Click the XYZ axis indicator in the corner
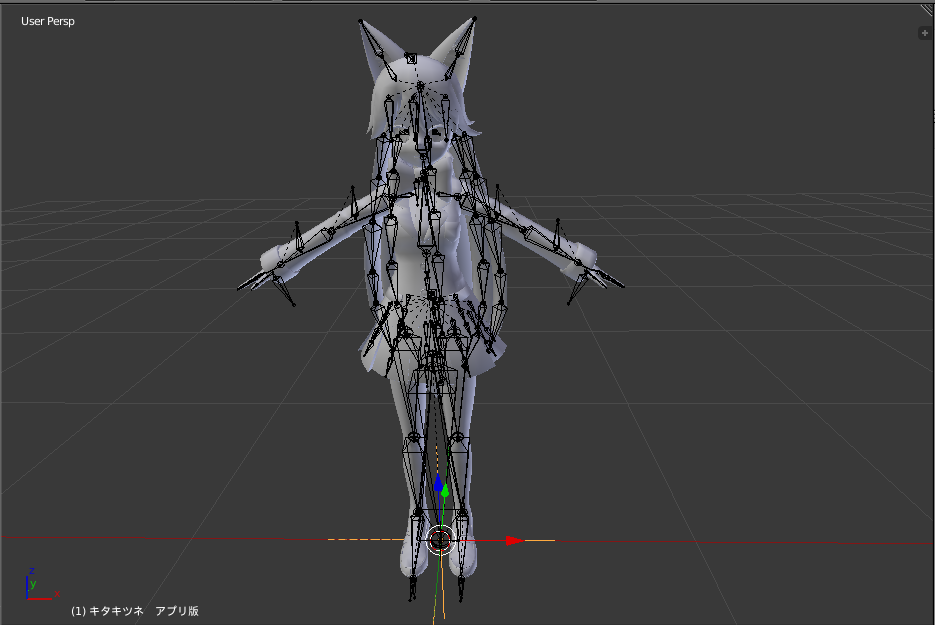 [42, 584]
